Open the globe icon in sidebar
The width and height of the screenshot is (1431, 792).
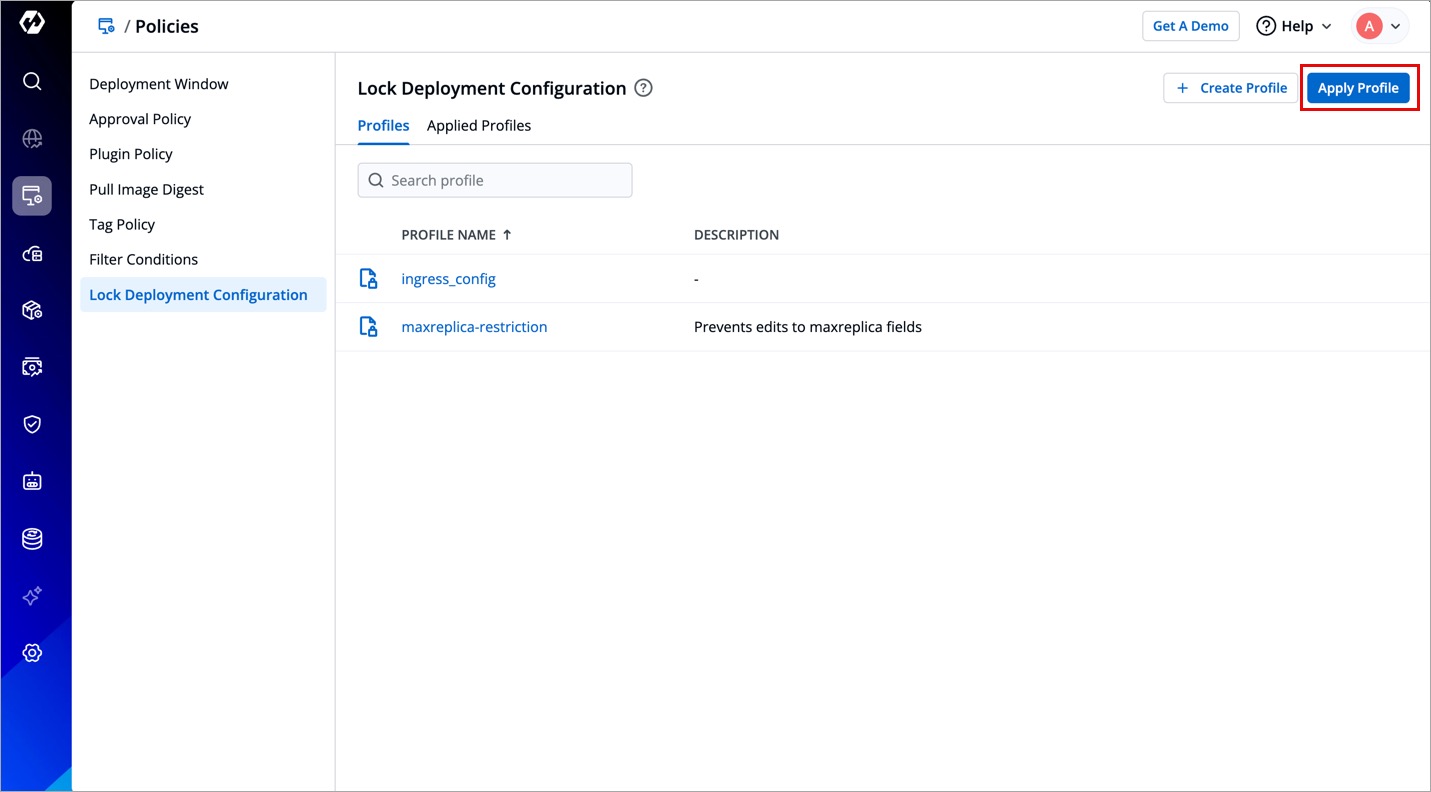coord(32,139)
